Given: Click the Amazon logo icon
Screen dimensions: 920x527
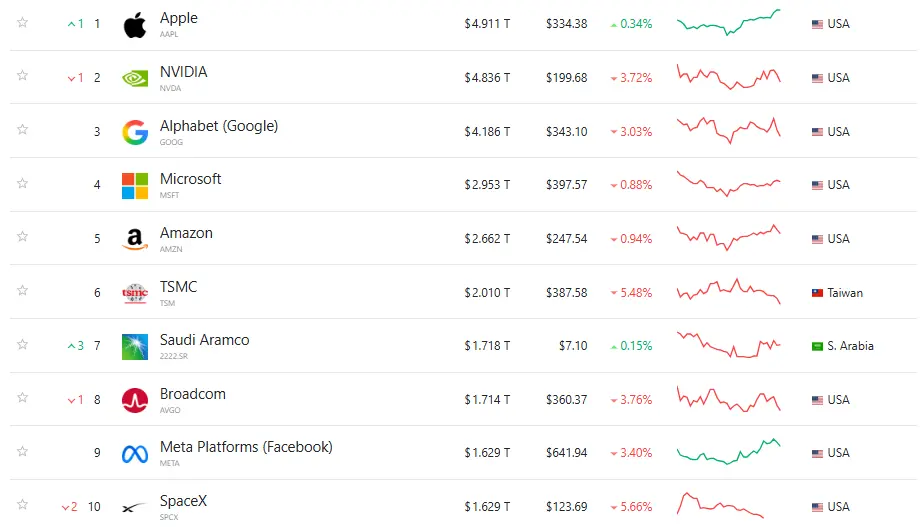Looking at the screenshot, I should (x=135, y=239).
